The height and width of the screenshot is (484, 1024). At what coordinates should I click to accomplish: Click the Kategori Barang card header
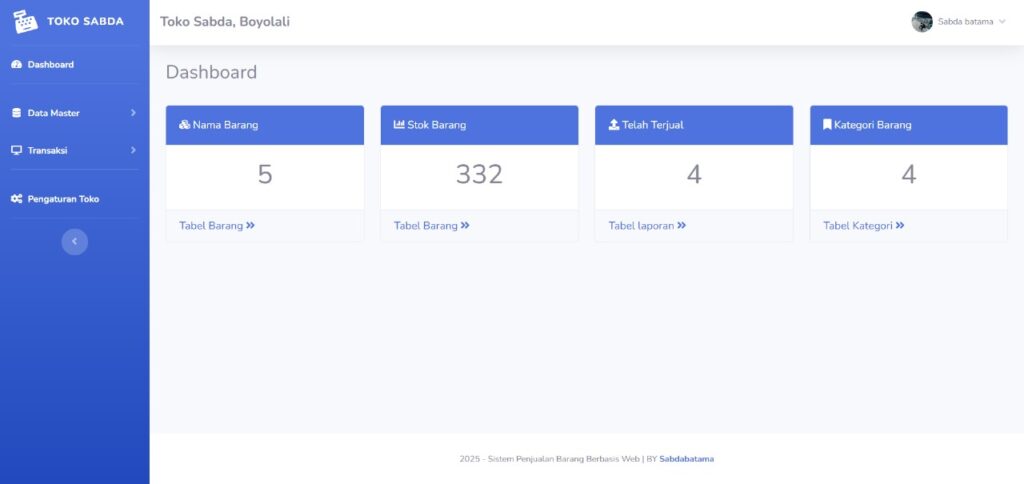click(x=909, y=125)
